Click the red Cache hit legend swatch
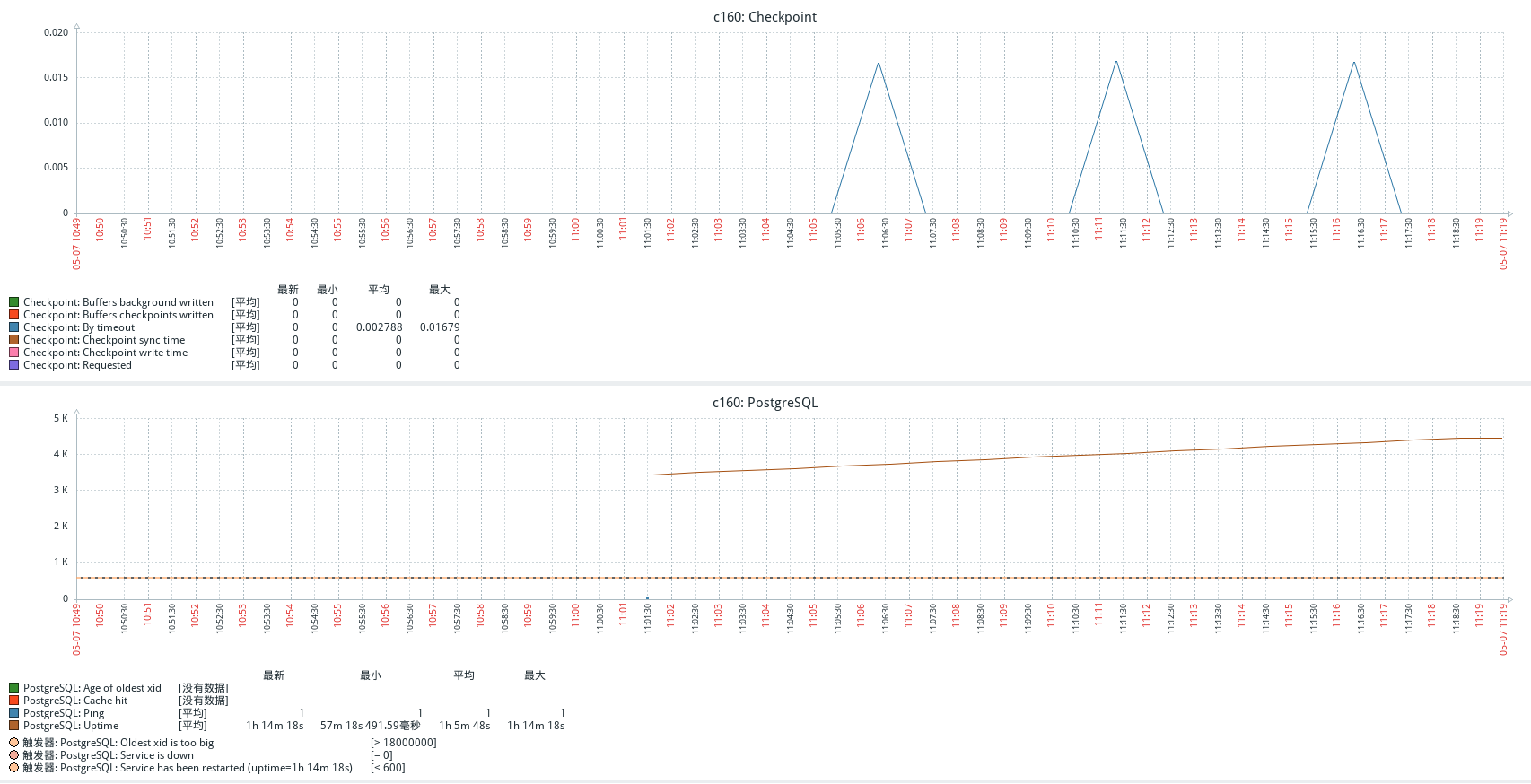This screenshot has height=784, width=1531. click(x=14, y=701)
